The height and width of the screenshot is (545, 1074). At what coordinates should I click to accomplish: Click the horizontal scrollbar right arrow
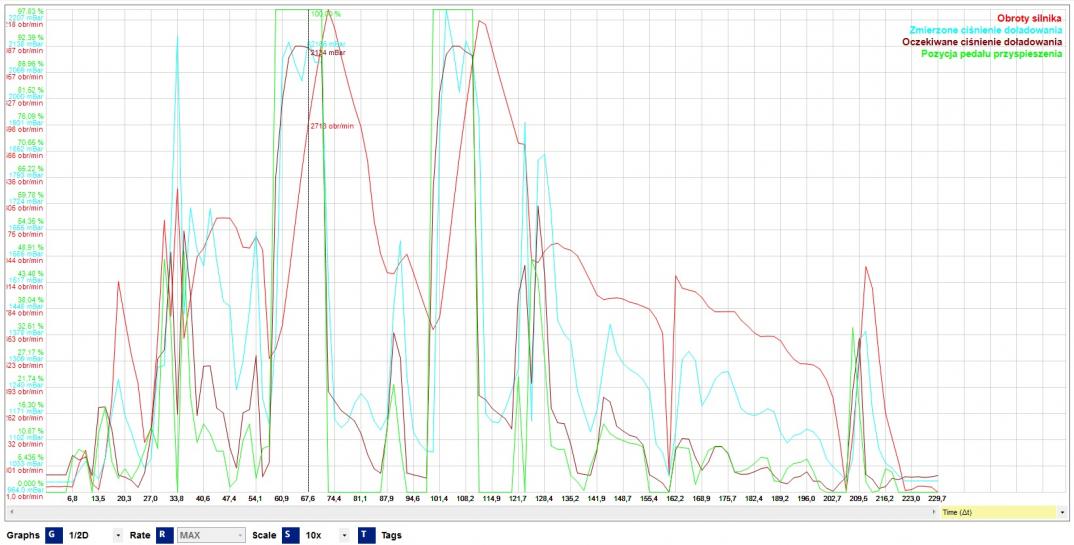935,512
